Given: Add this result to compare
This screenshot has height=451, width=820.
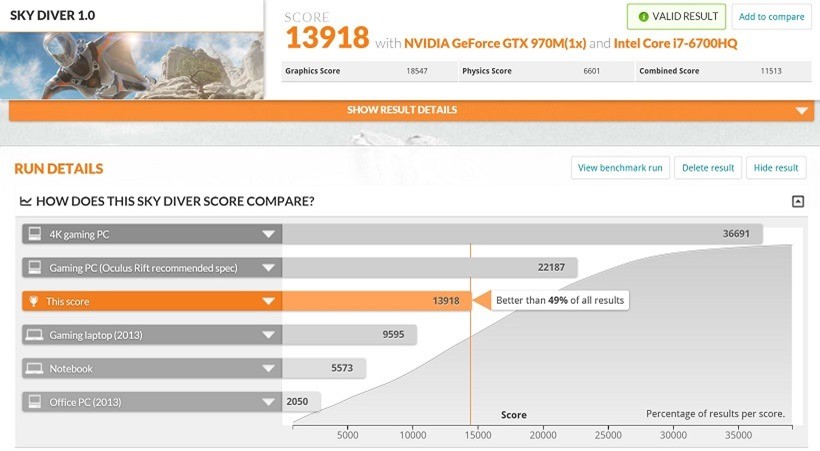Looking at the screenshot, I should (771, 17).
